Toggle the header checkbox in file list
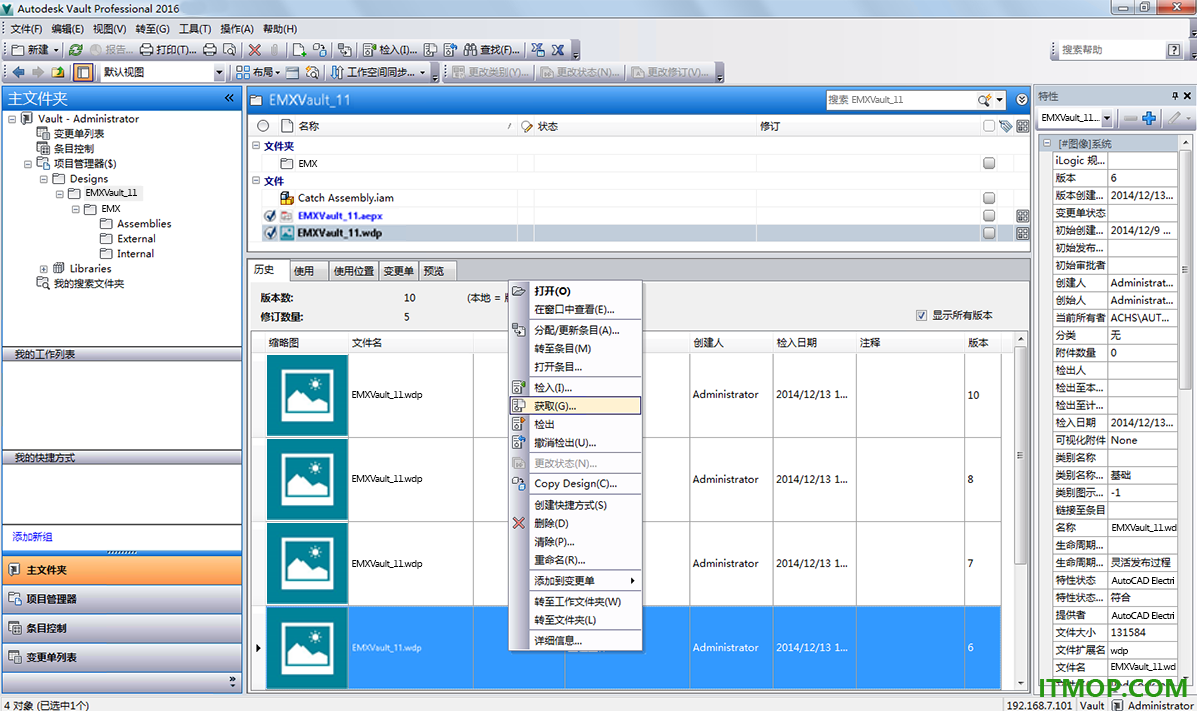This screenshot has width=1197, height=711. tap(989, 126)
